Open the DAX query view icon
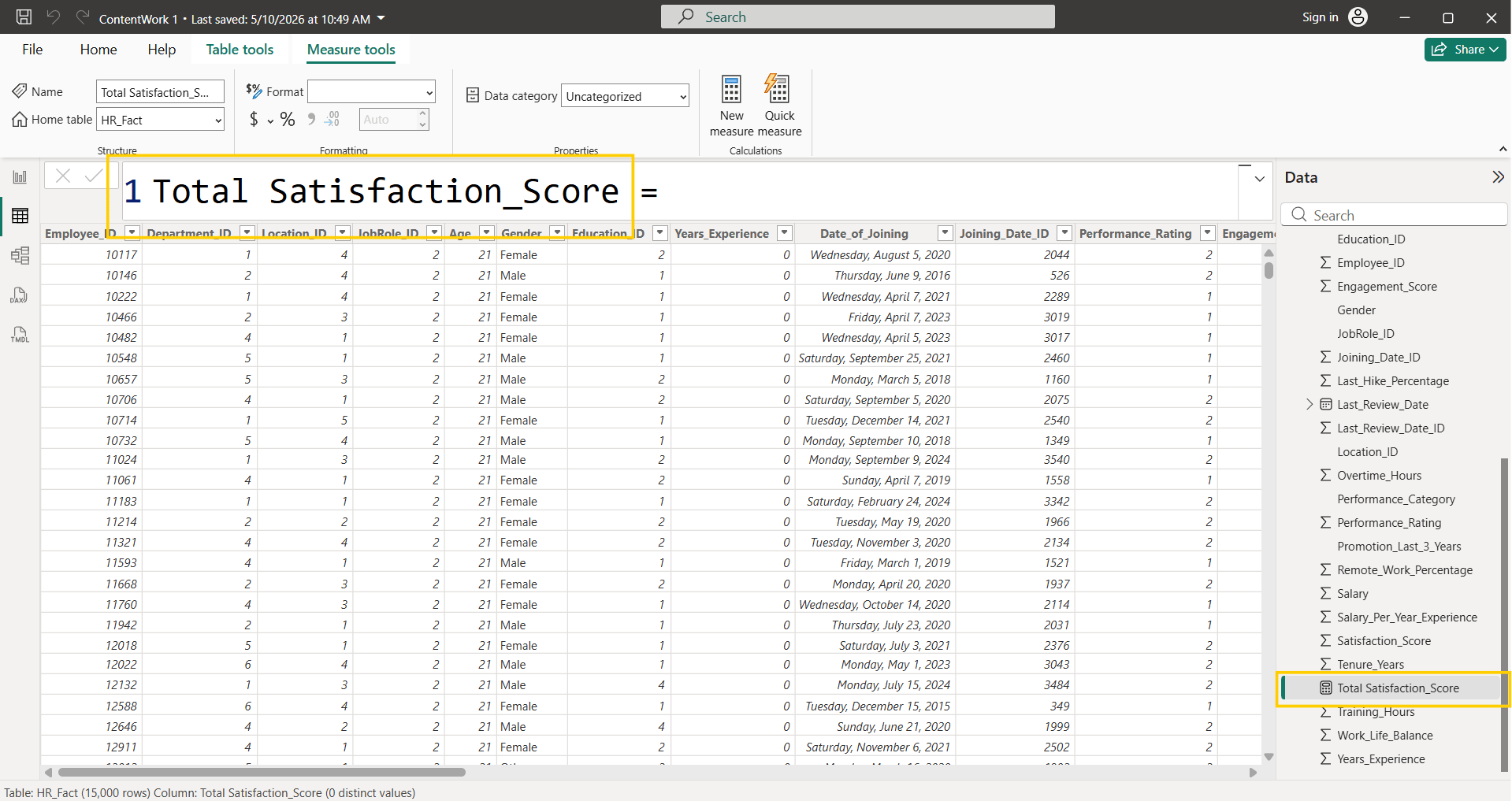The height and width of the screenshot is (801, 1512). [20, 295]
